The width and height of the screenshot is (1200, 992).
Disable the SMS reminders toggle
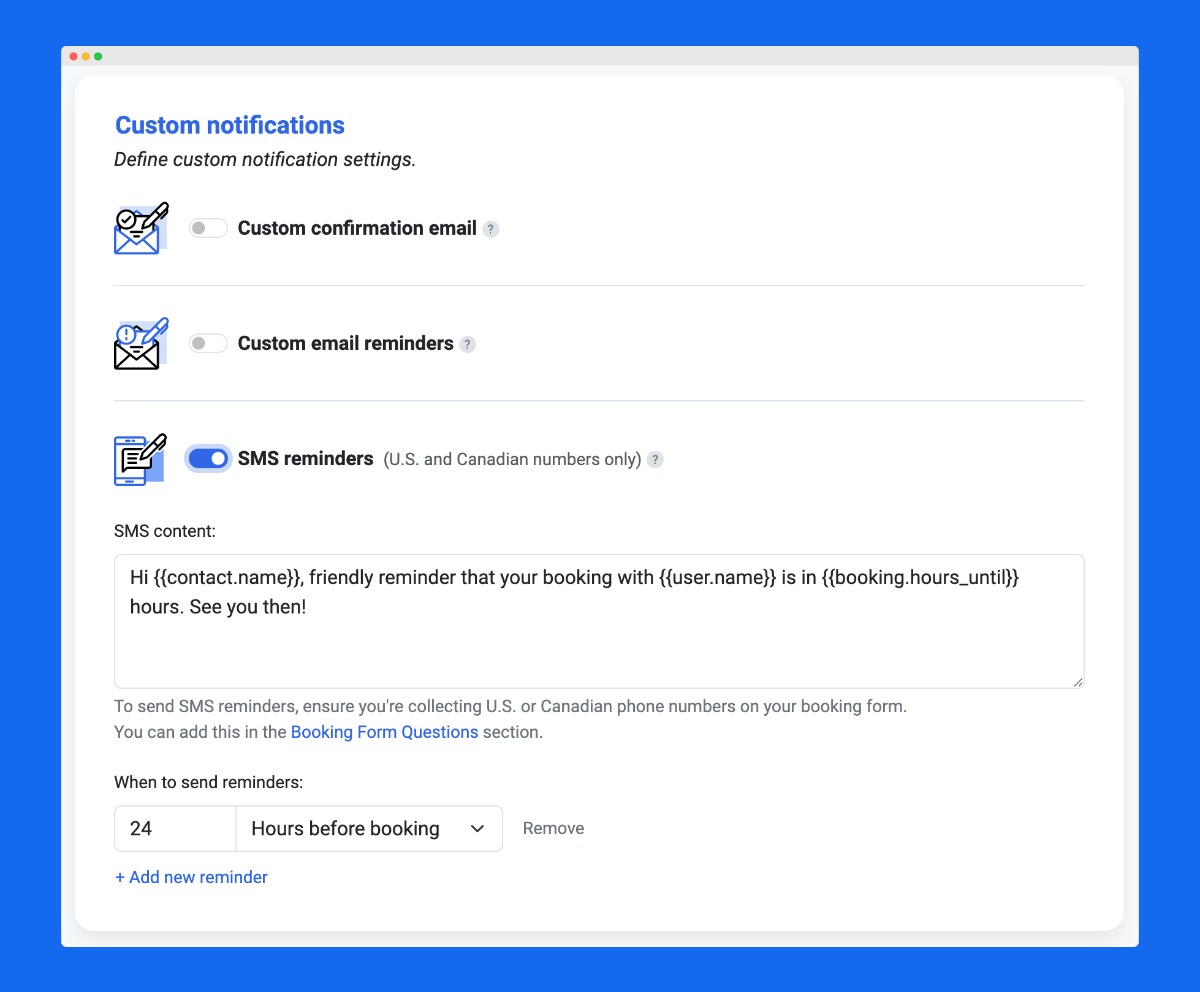(208, 459)
